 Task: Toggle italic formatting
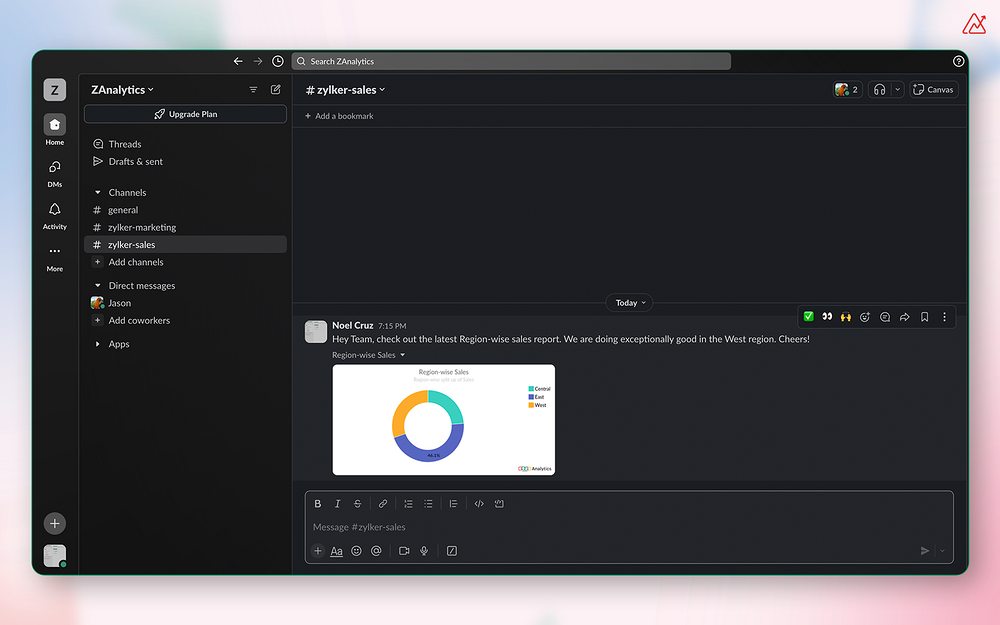tap(337, 504)
